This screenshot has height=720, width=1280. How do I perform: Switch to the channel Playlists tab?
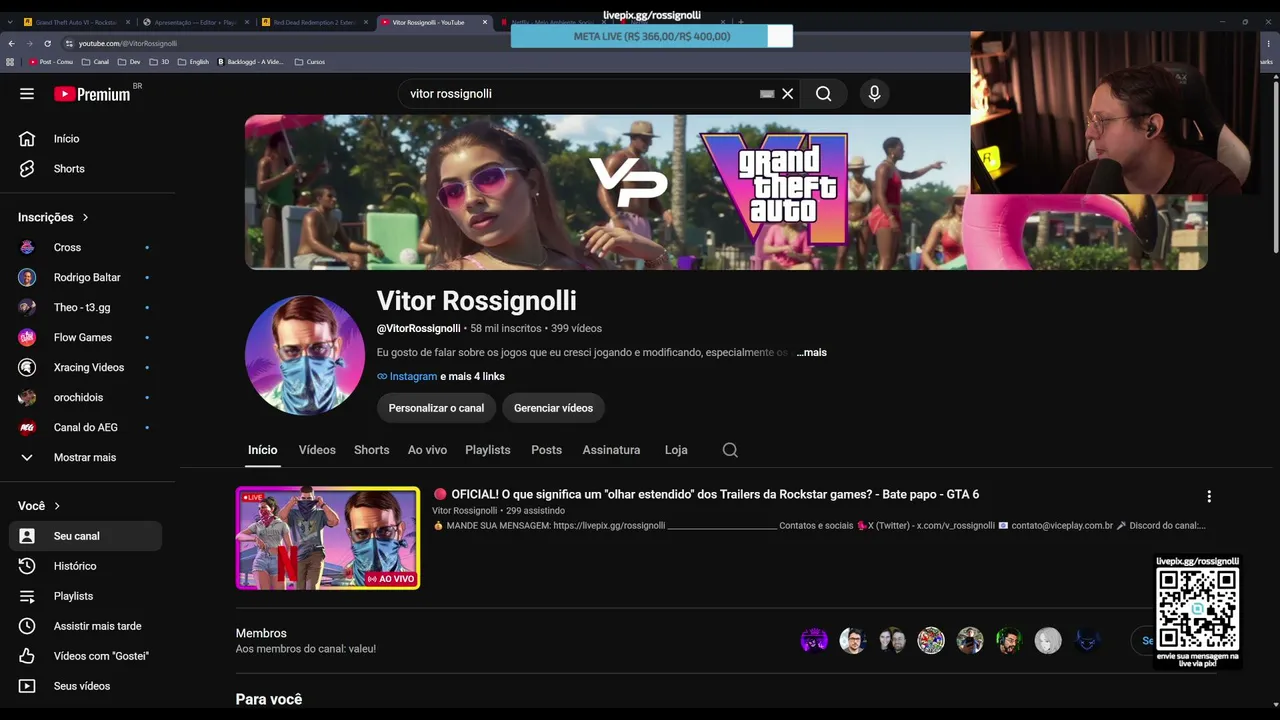488,450
